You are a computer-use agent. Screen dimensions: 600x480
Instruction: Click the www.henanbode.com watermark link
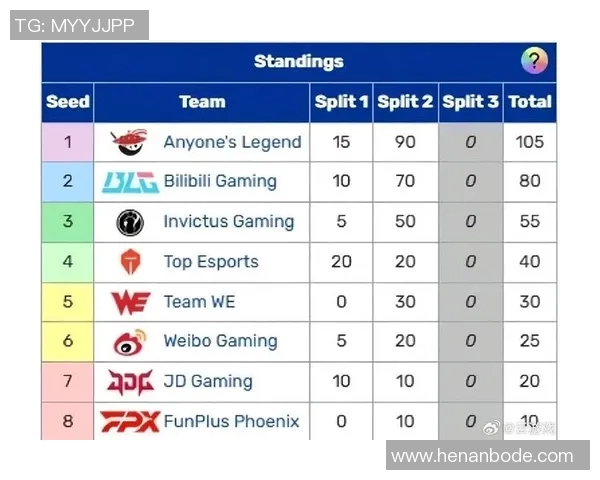point(482,456)
